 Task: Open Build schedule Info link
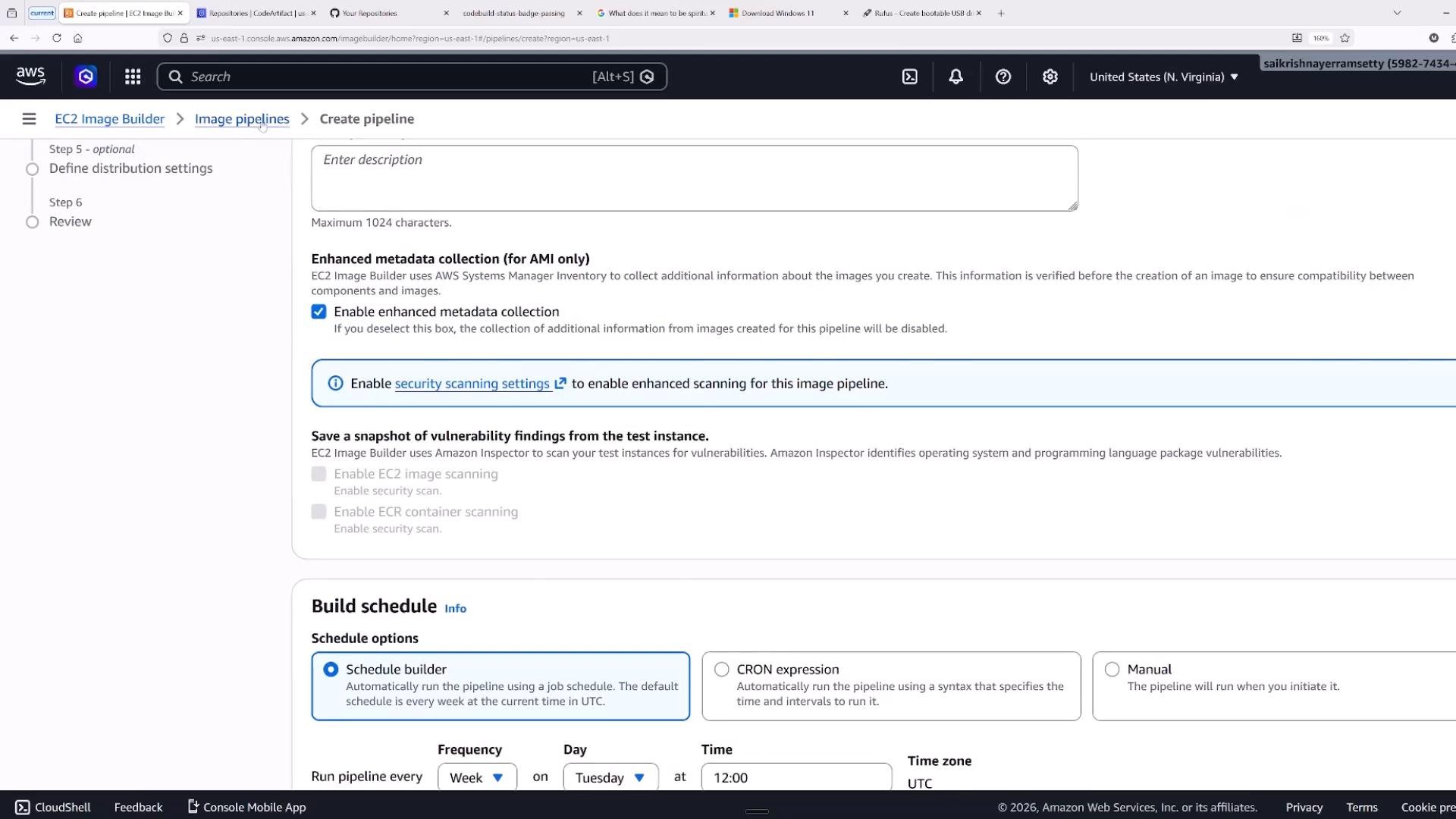[455, 608]
